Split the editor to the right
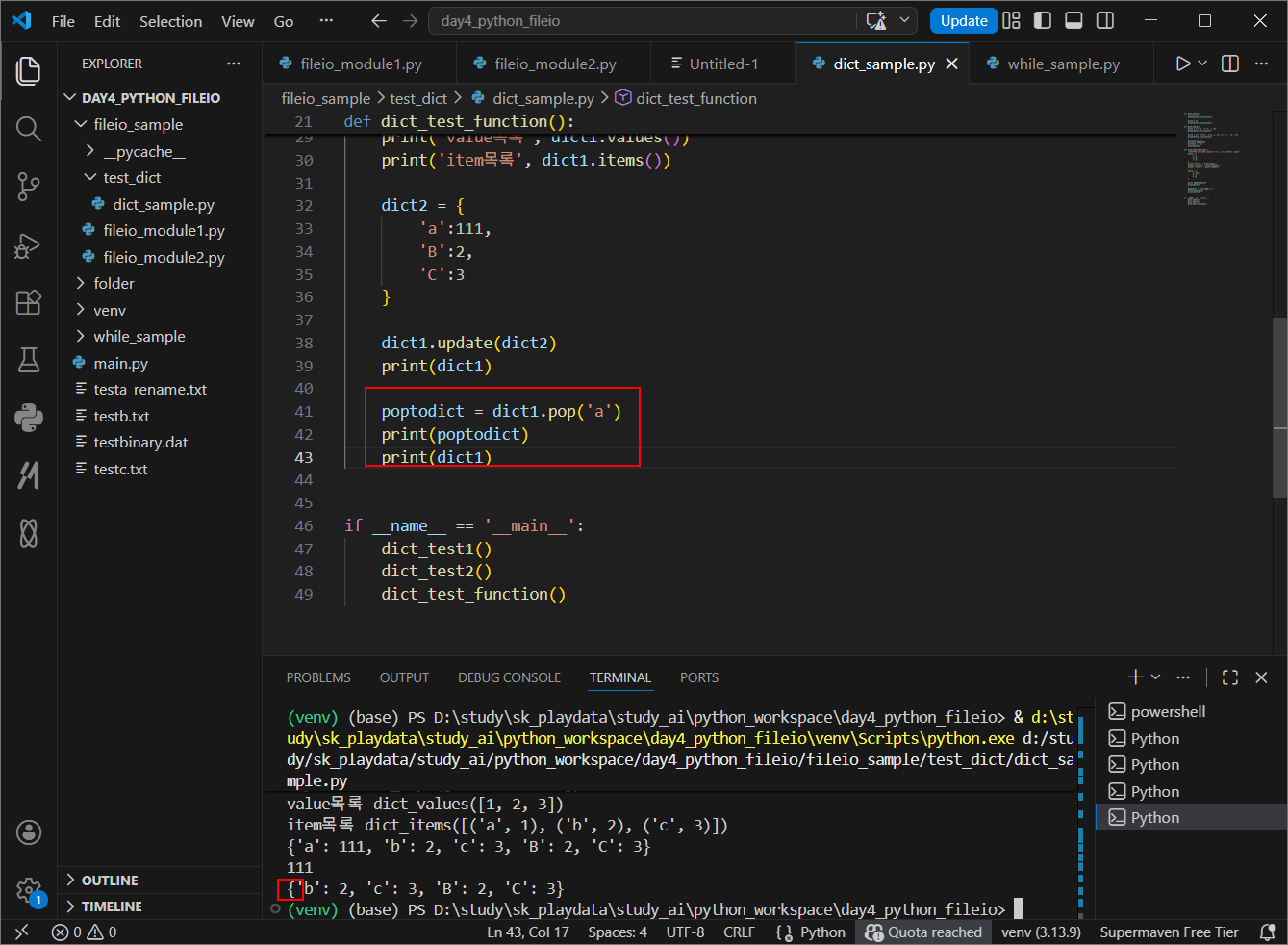 [x=1230, y=64]
